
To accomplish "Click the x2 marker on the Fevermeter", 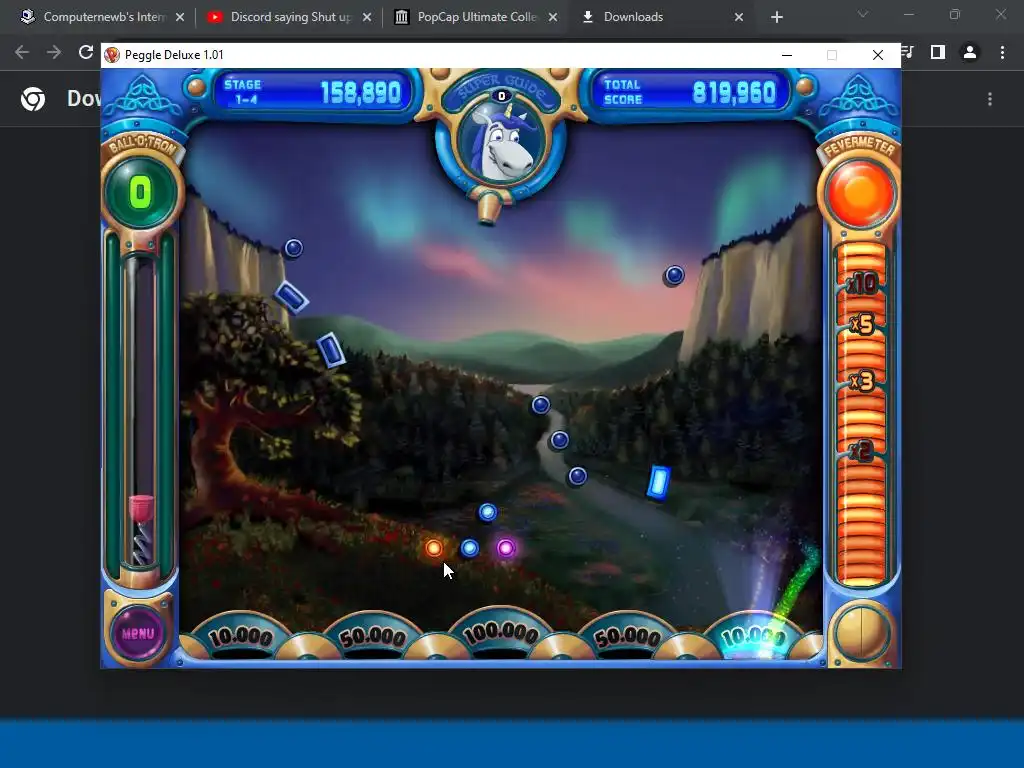I will (861, 451).
